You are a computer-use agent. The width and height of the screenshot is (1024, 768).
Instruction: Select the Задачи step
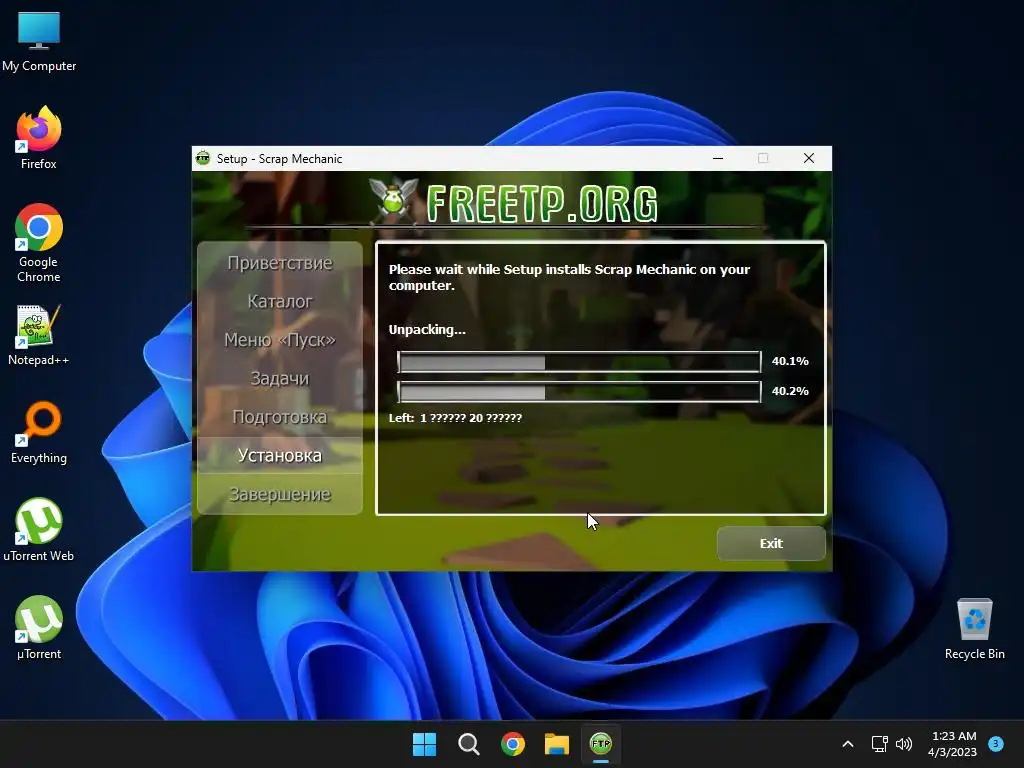[280, 378]
